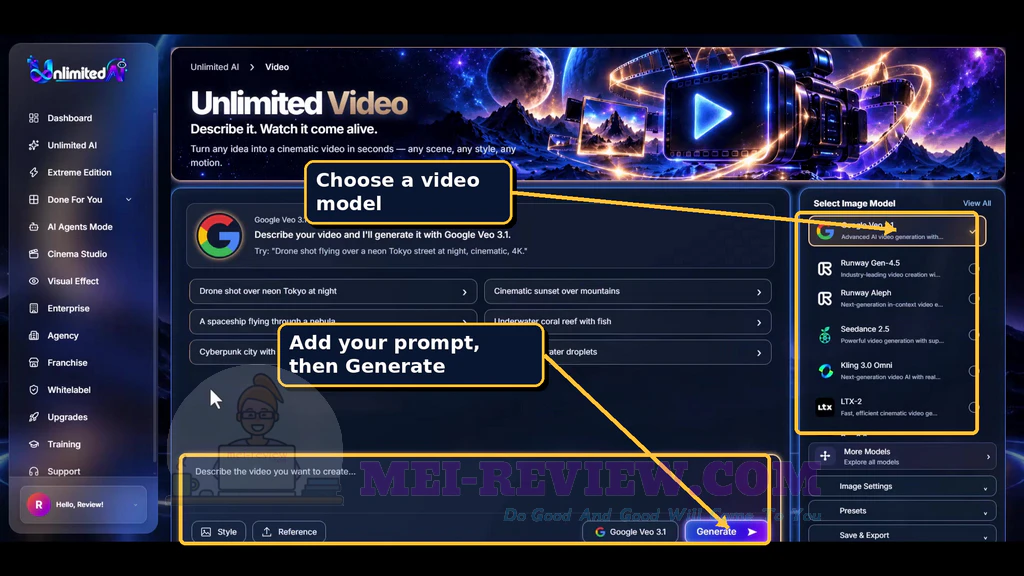This screenshot has height=576, width=1024.
Task: Click the Upgrades rocket icon
Action: click(x=34, y=417)
